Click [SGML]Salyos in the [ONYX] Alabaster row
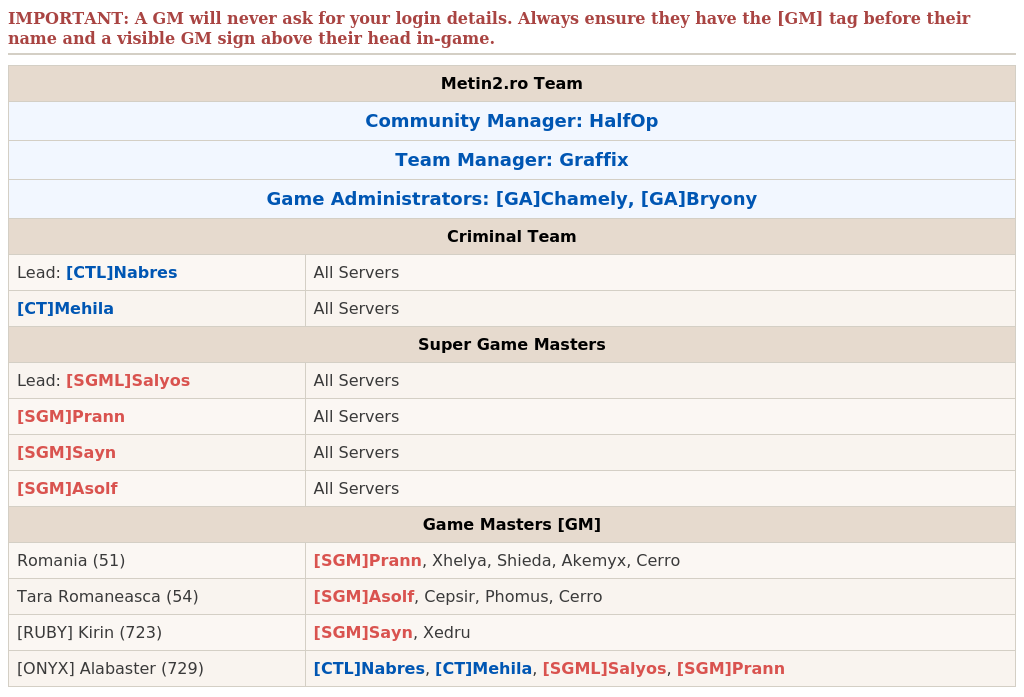 604,668
